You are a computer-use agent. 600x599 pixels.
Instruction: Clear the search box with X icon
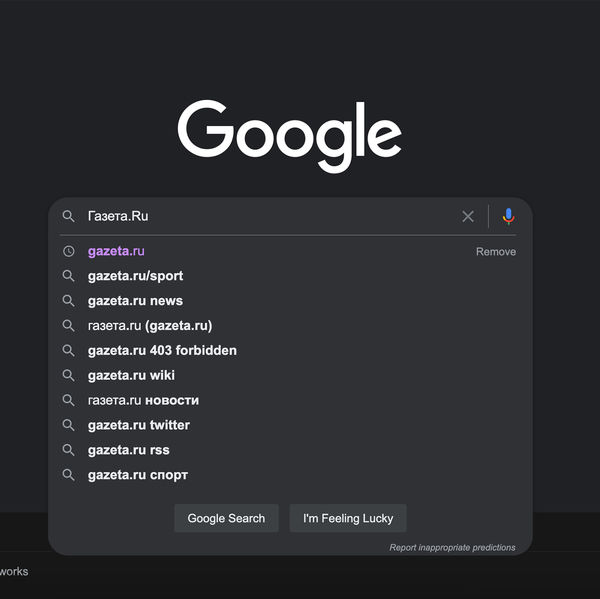click(x=468, y=216)
